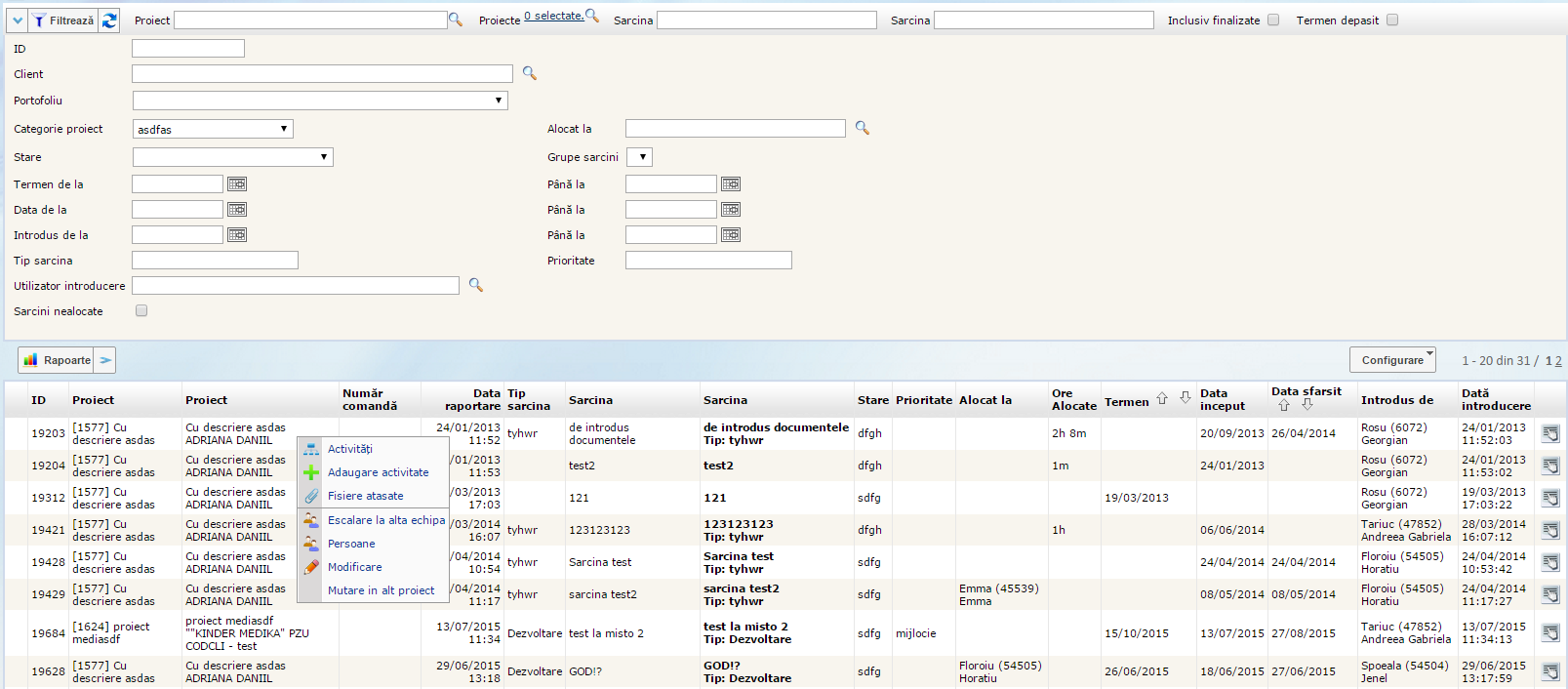Click magnifier next to Utilizator introducere field
The height and width of the screenshot is (689, 1568).
coord(476,285)
